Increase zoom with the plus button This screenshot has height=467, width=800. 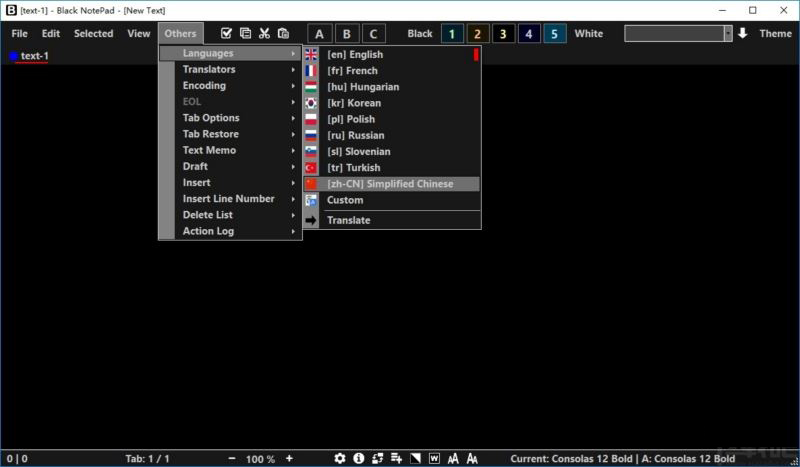click(289, 458)
